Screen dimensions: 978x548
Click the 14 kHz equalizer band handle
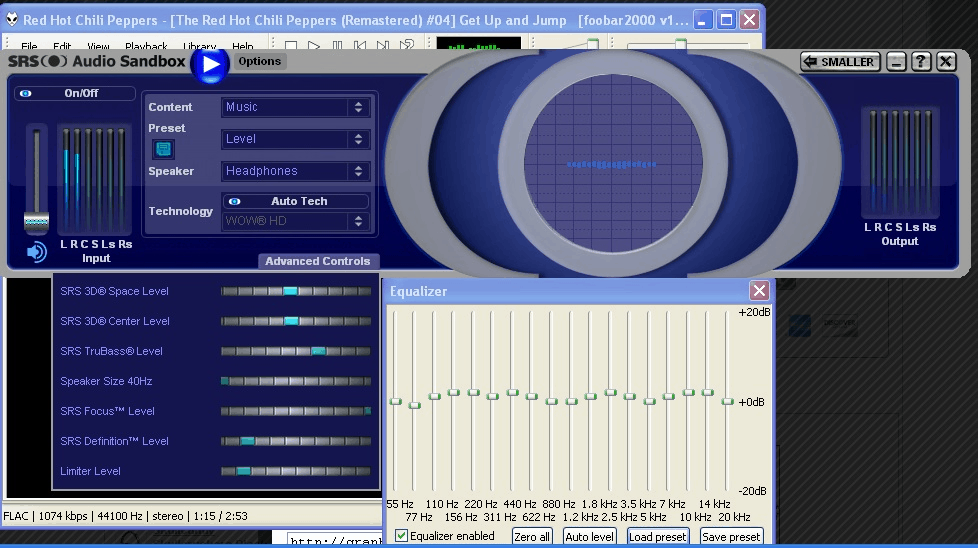[x=707, y=393]
